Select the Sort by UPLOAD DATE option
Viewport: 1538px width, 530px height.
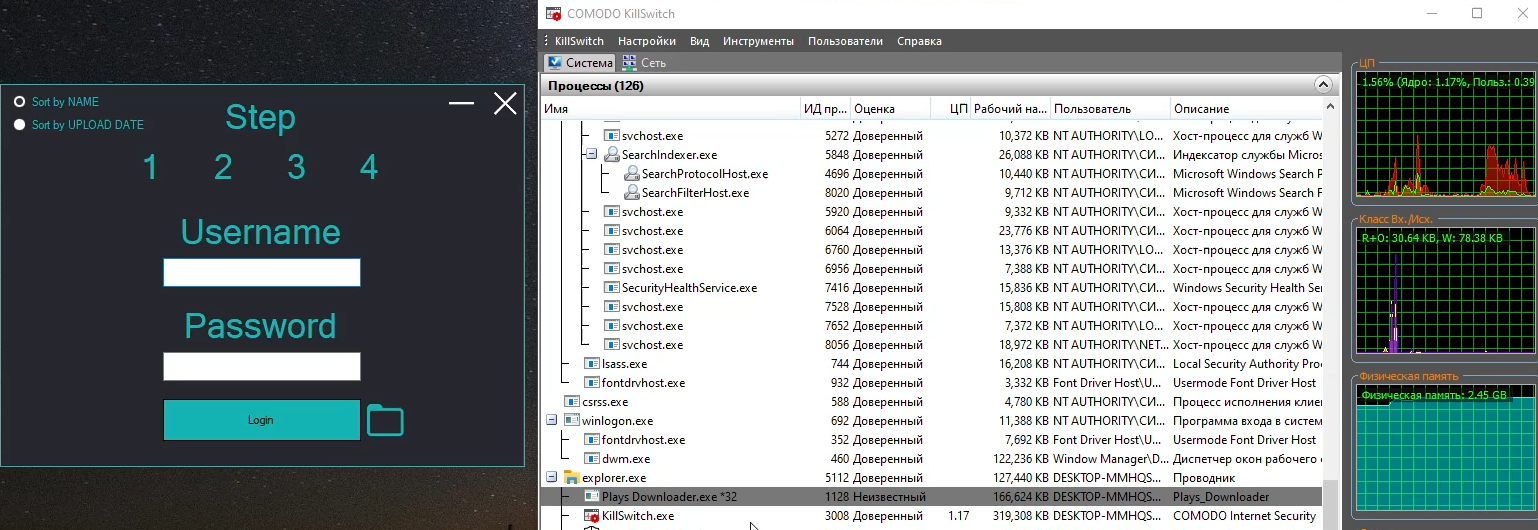(x=19, y=125)
